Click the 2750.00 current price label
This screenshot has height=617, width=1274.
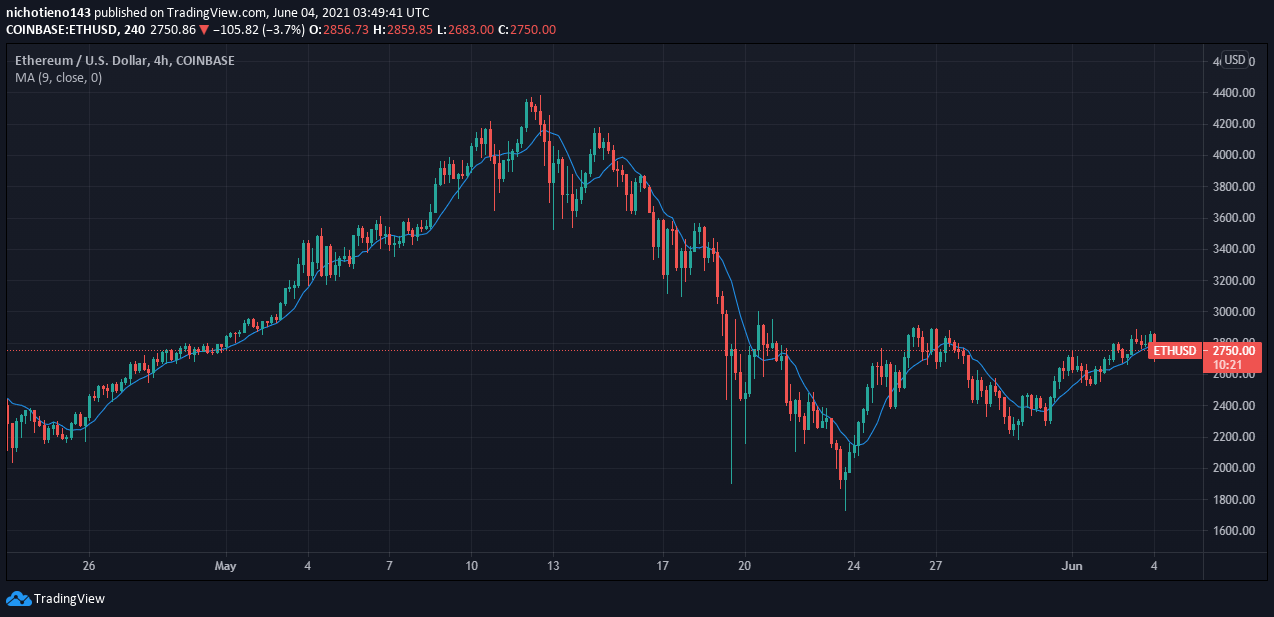click(1235, 350)
